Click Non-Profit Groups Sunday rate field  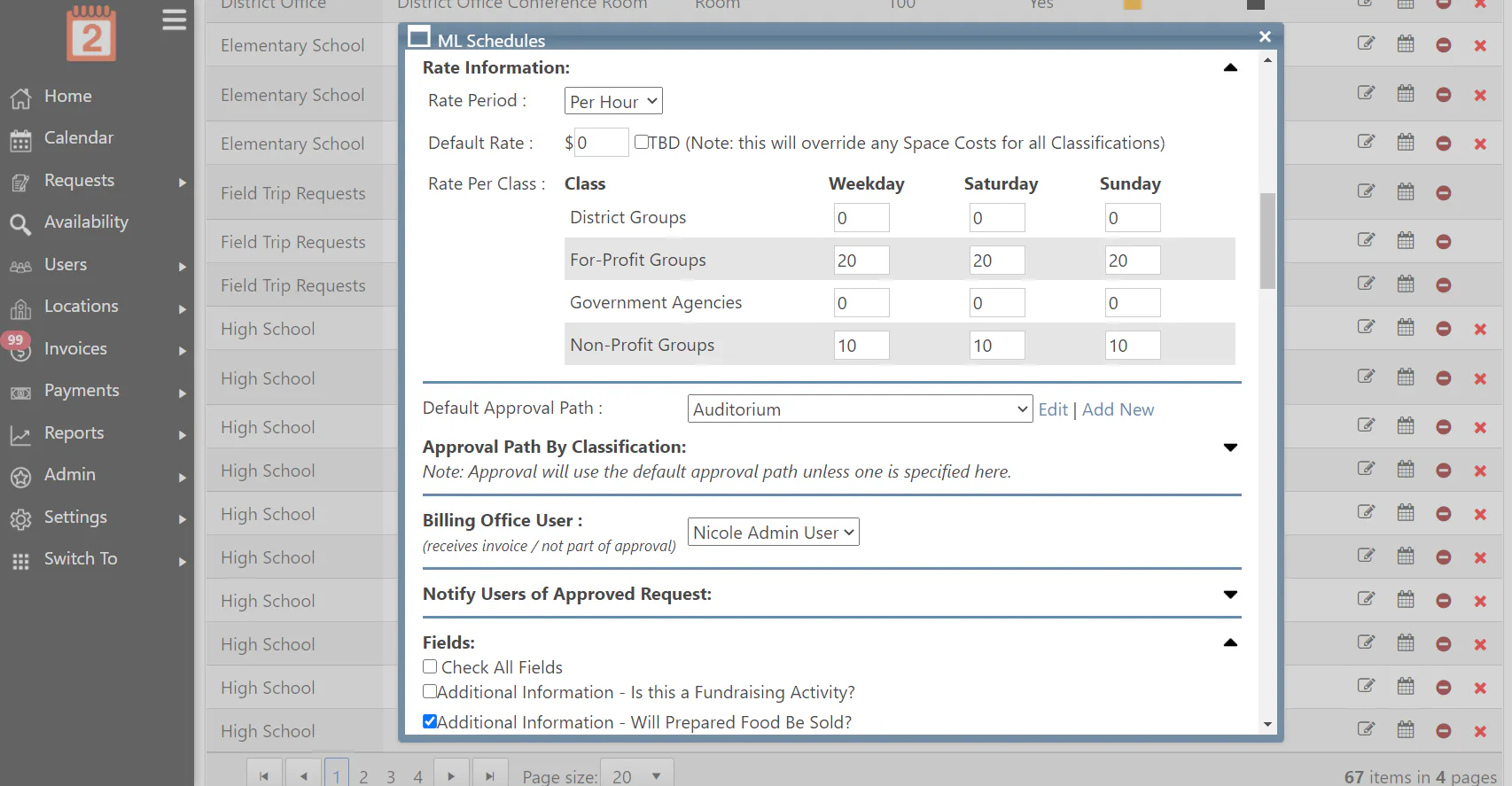pos(1133,346)
